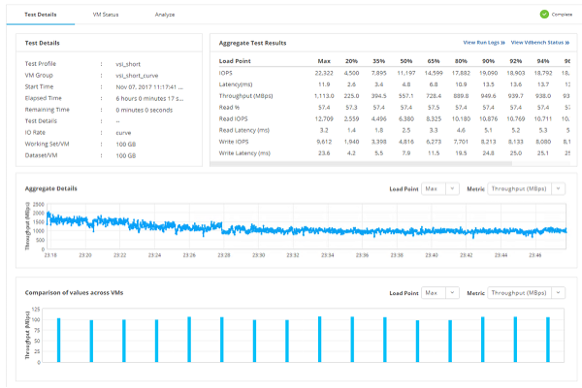Click the Aggregate Details heading
This screenshot has width=582, height=388.
coord(51,189)
